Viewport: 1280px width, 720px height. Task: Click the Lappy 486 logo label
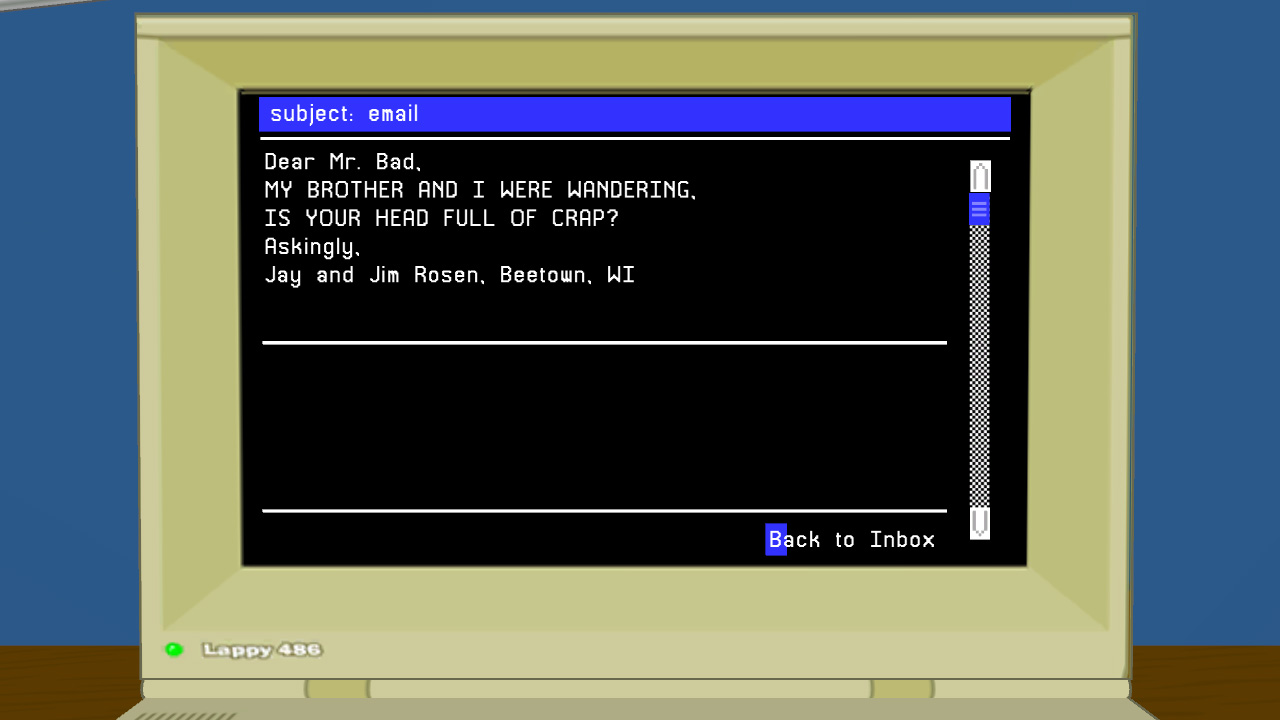click(x=262, y=650)
